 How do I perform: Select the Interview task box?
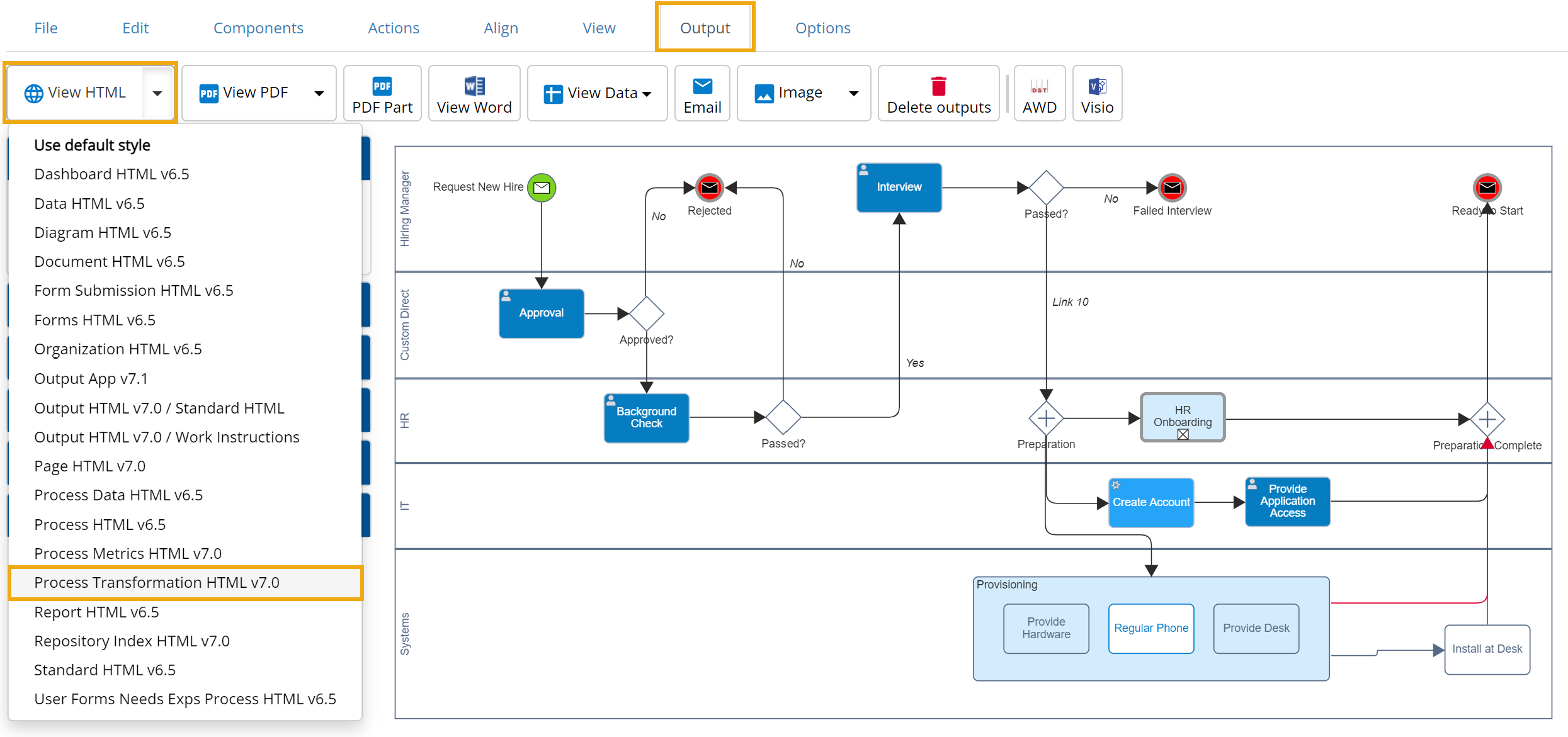(899, 188)
